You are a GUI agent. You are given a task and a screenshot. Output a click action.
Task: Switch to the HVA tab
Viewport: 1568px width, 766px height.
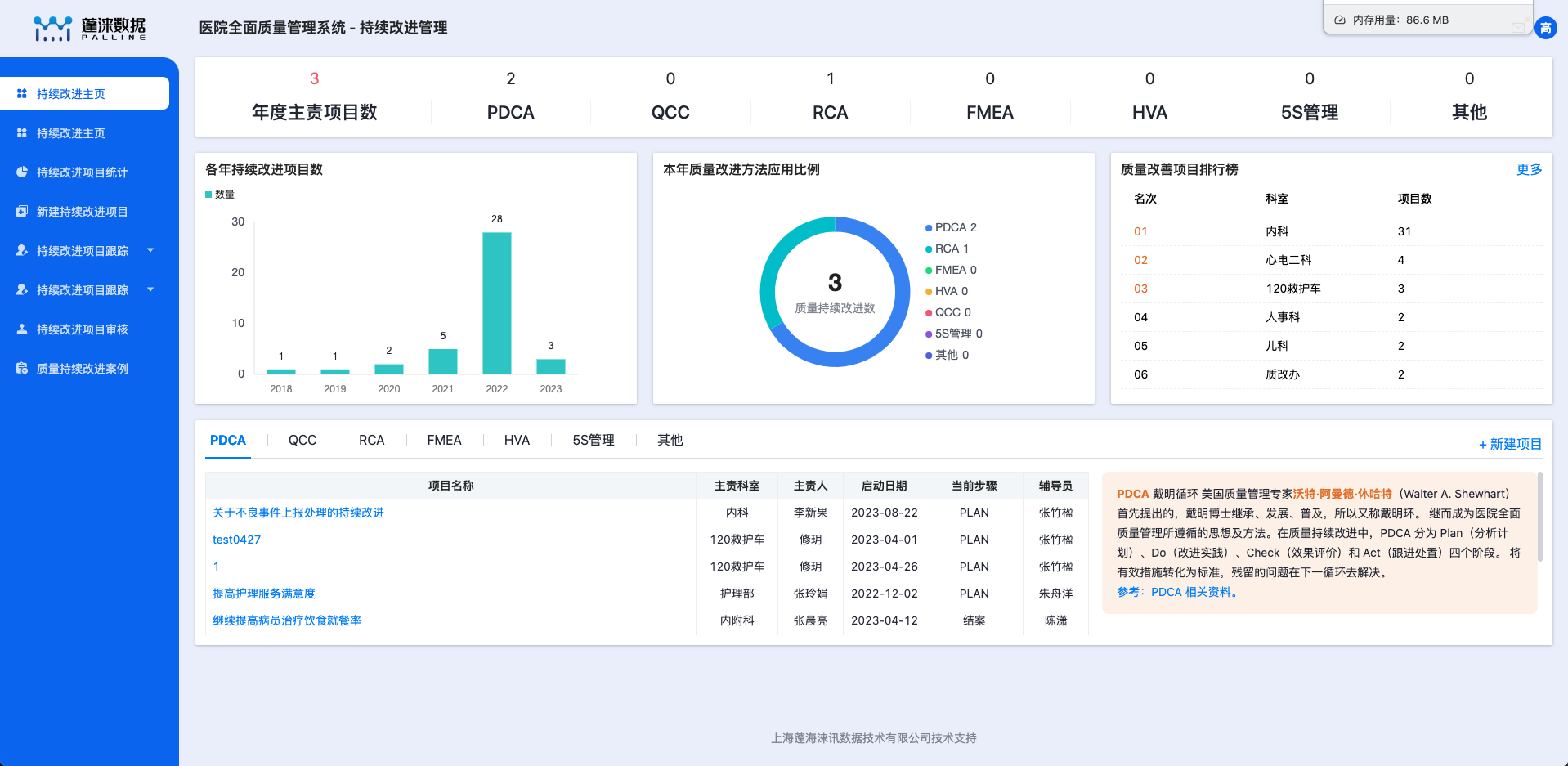[x=517, y=440]
